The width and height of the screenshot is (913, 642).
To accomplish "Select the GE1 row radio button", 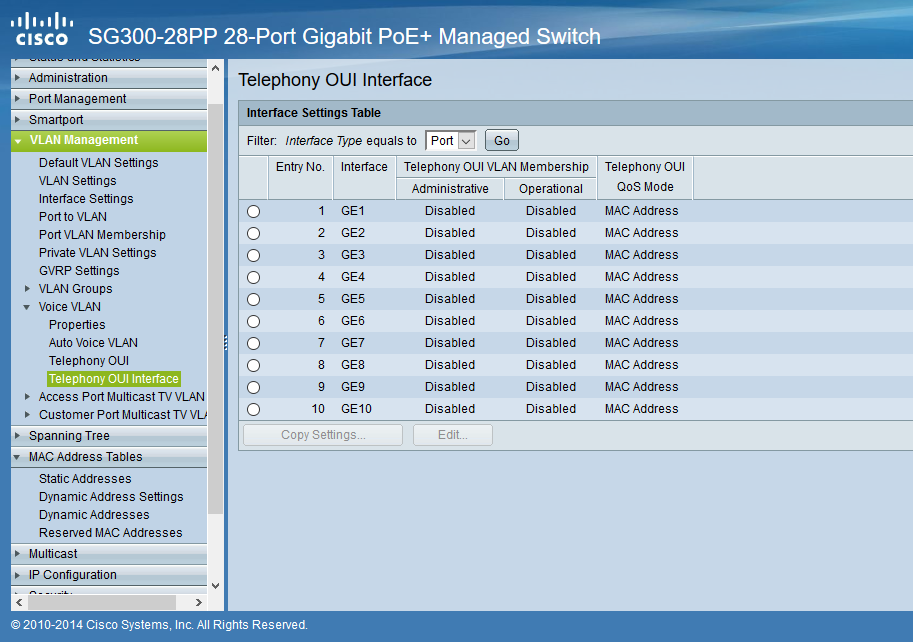I will coord(253,211).
